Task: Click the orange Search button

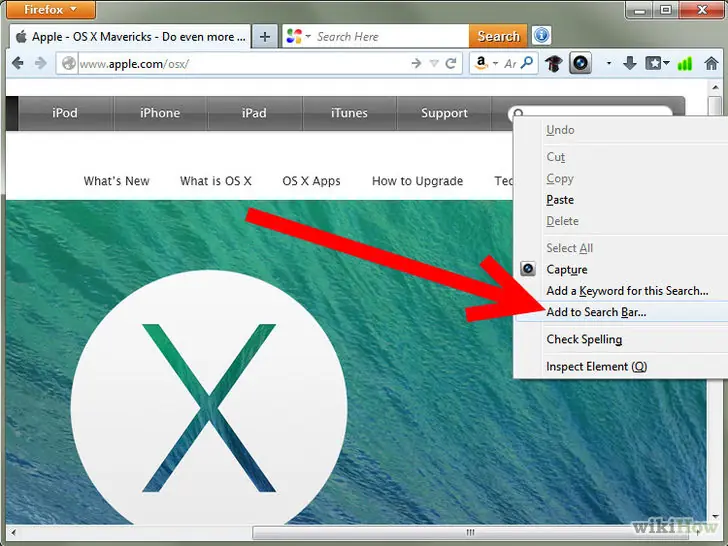Action: click(498, 36)
